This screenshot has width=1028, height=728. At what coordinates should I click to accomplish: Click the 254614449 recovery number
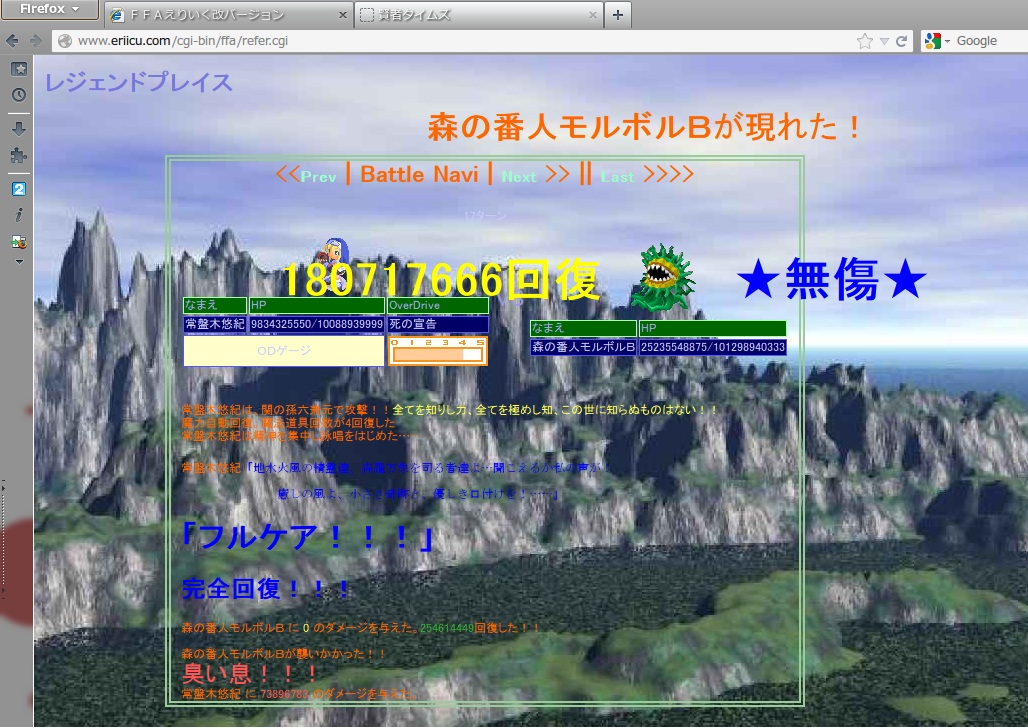[x=447, y=628]
